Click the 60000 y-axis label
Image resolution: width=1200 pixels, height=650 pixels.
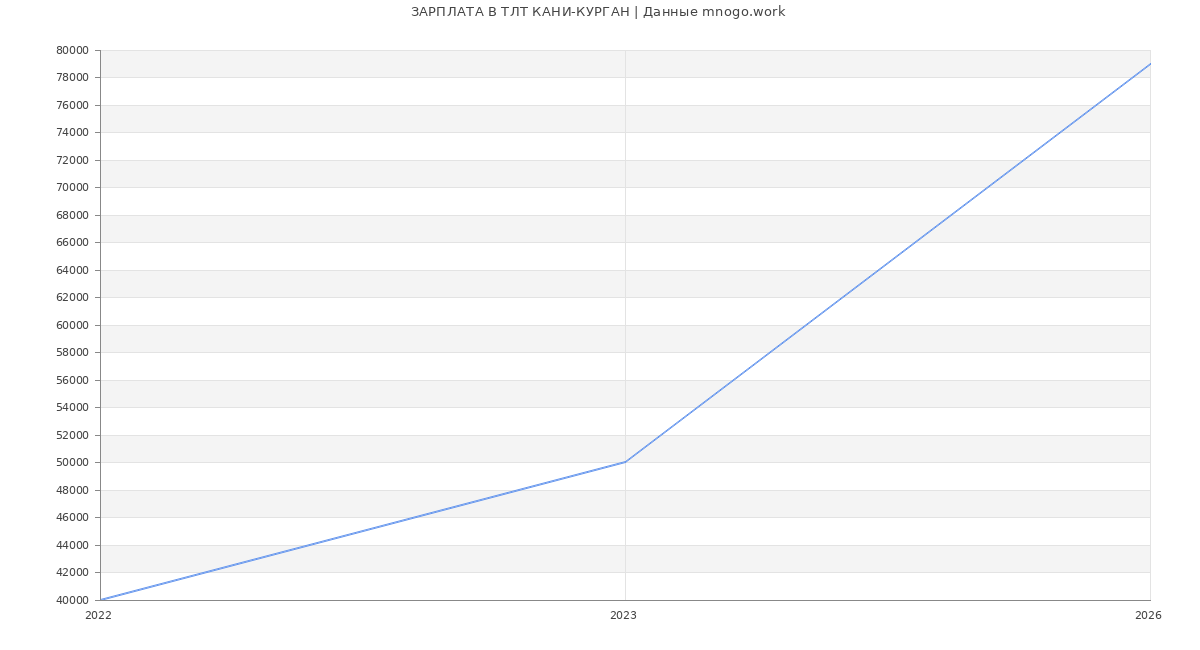pyautogui.click(x=72, y=325)
